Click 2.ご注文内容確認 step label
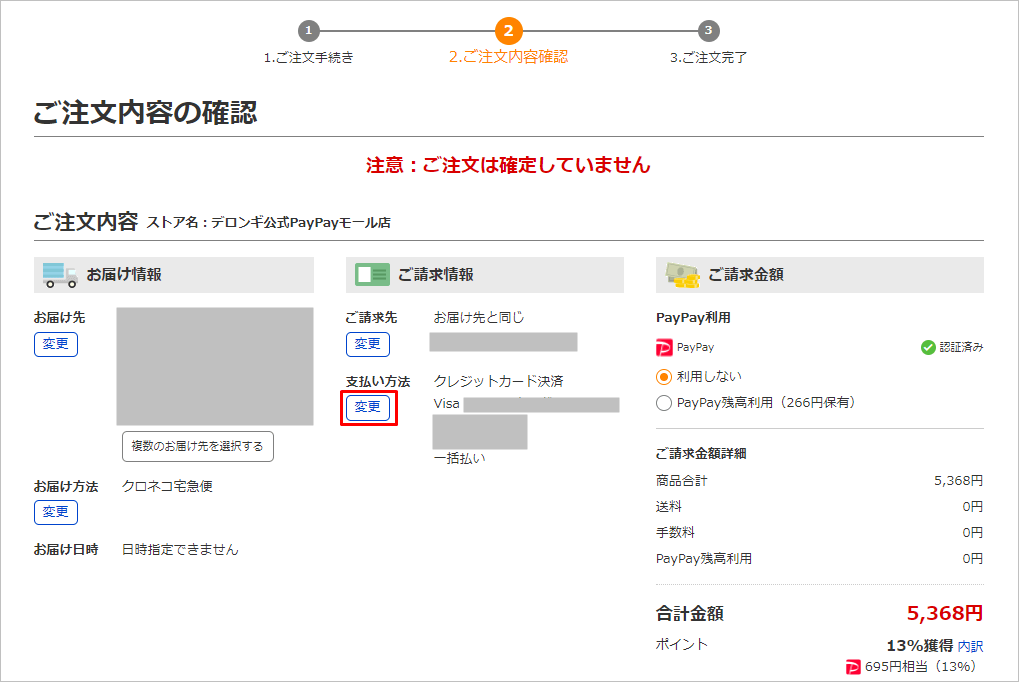The height and width of the screenshot is (682, 1019). pos(508,57)
